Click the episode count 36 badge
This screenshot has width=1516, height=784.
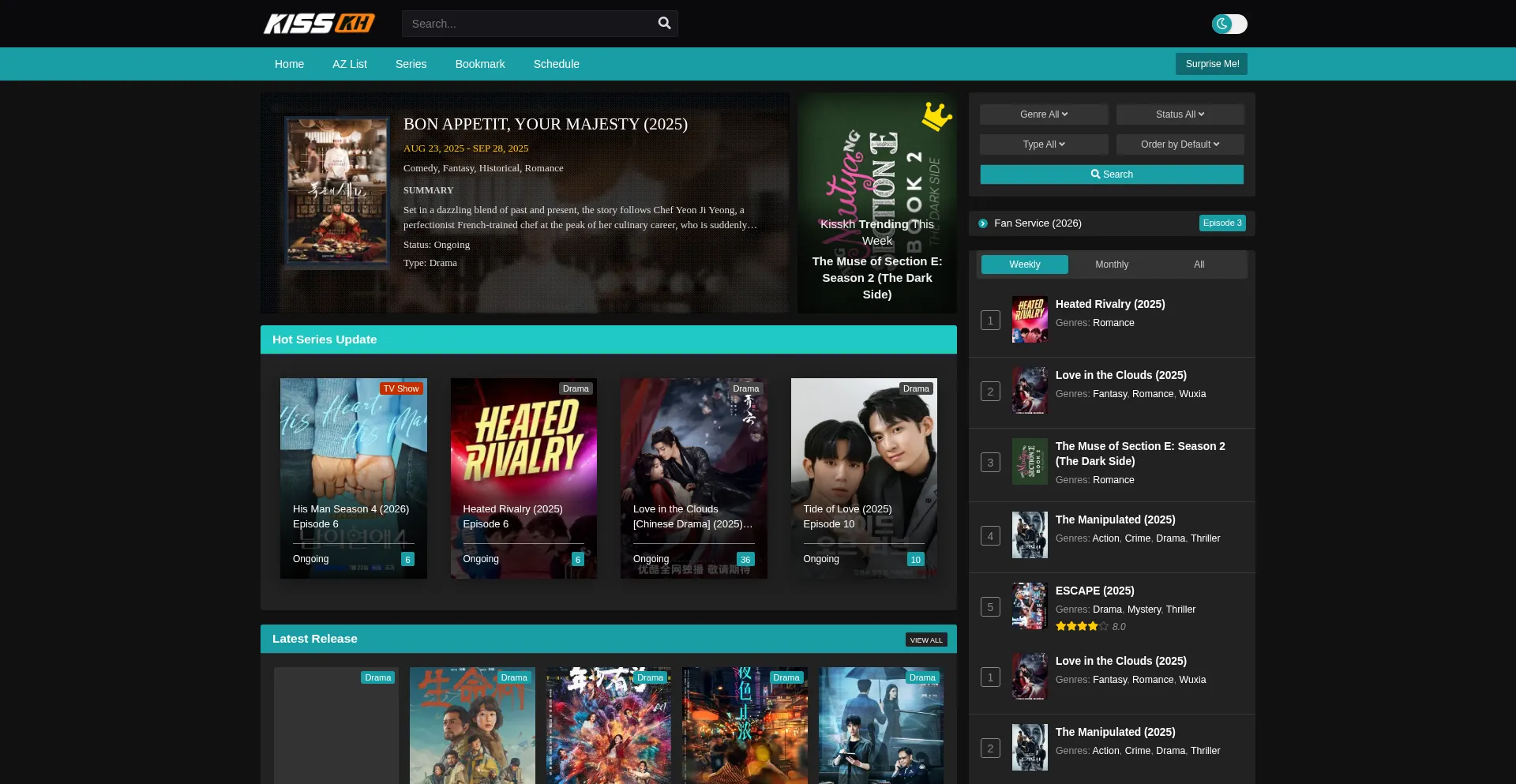tap(745, 560)
